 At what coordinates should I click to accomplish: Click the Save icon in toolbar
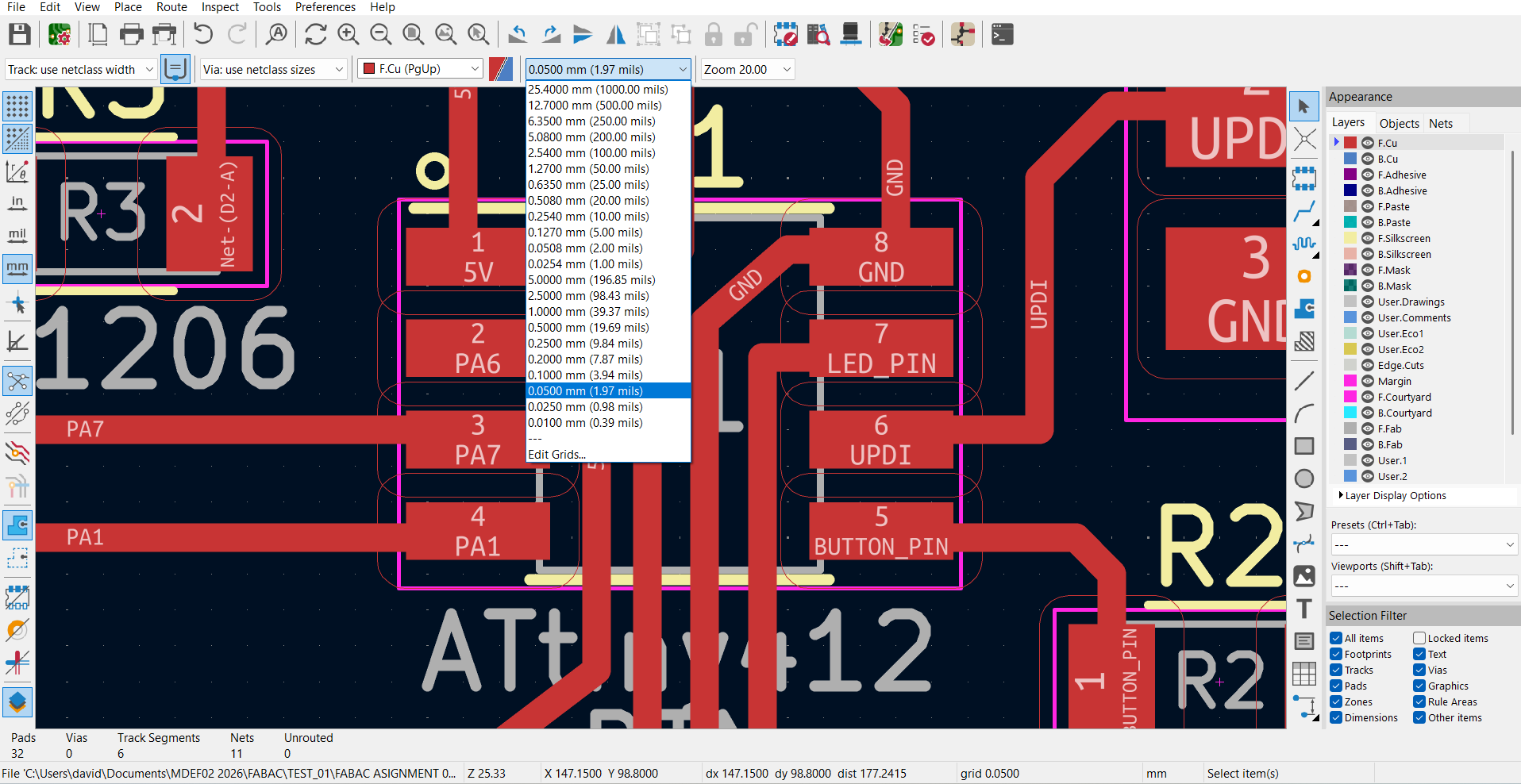pyautogui.click(x=19, y=34)
